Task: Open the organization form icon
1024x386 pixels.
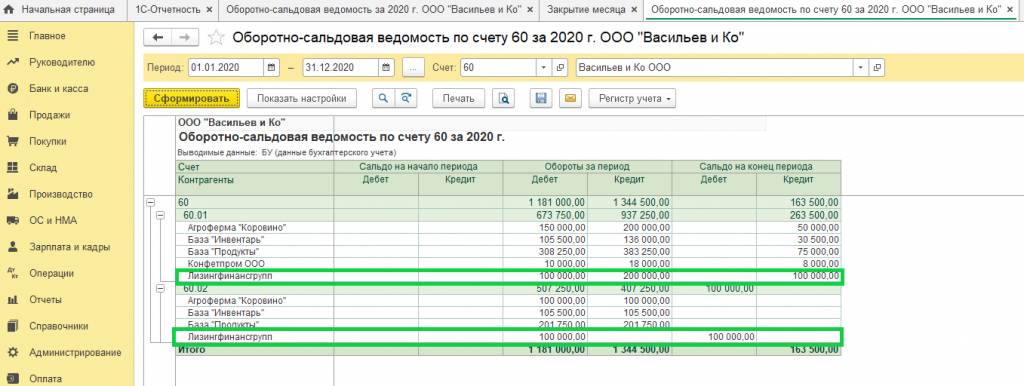Action: [877, 67]
